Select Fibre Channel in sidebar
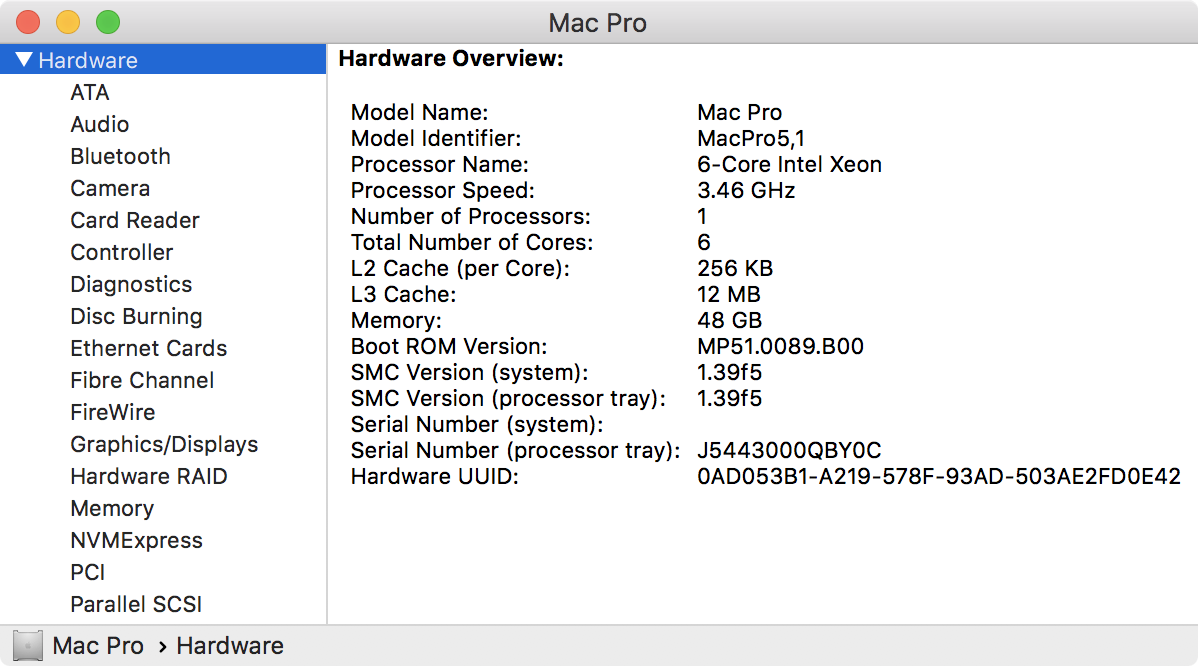Viewport: 1198px width, 666px height. [x=142, y=380]
